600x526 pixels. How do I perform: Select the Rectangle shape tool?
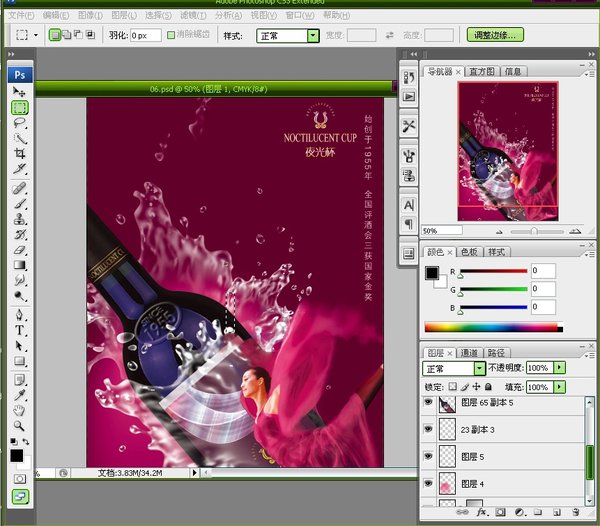point(19,361)
